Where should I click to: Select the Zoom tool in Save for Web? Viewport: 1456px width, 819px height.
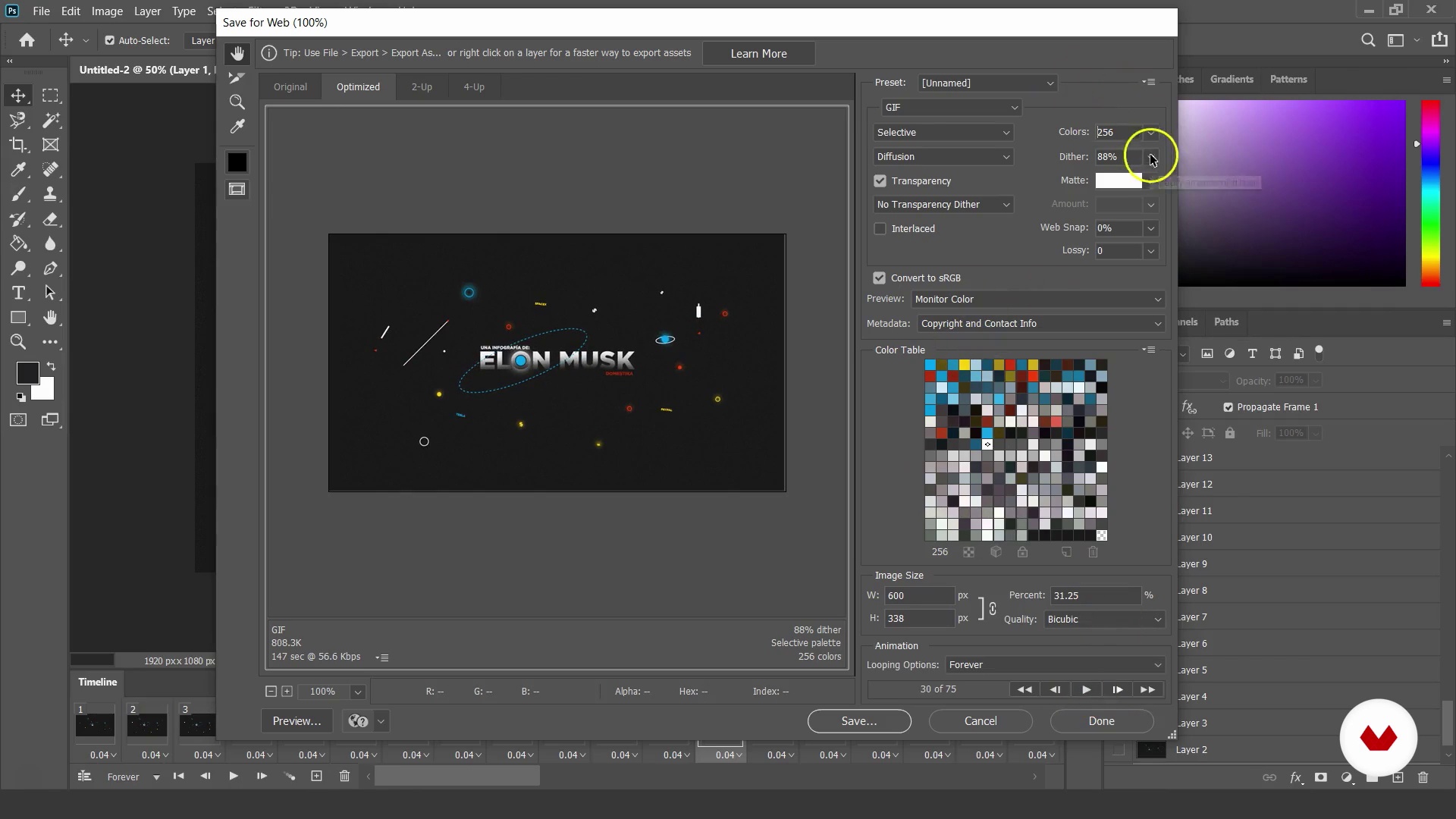237,102
